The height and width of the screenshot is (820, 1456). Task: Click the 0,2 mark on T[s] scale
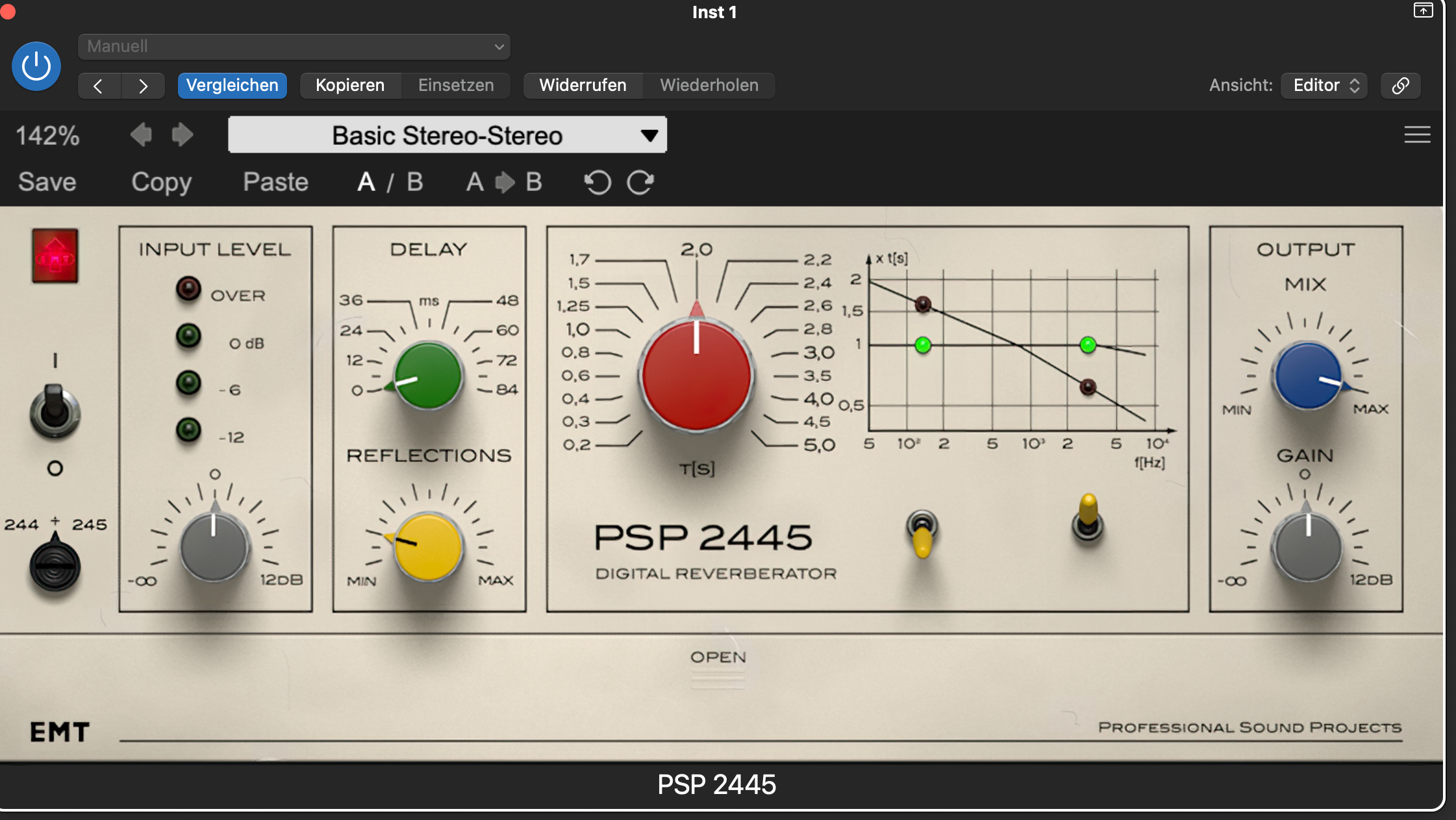577,445
